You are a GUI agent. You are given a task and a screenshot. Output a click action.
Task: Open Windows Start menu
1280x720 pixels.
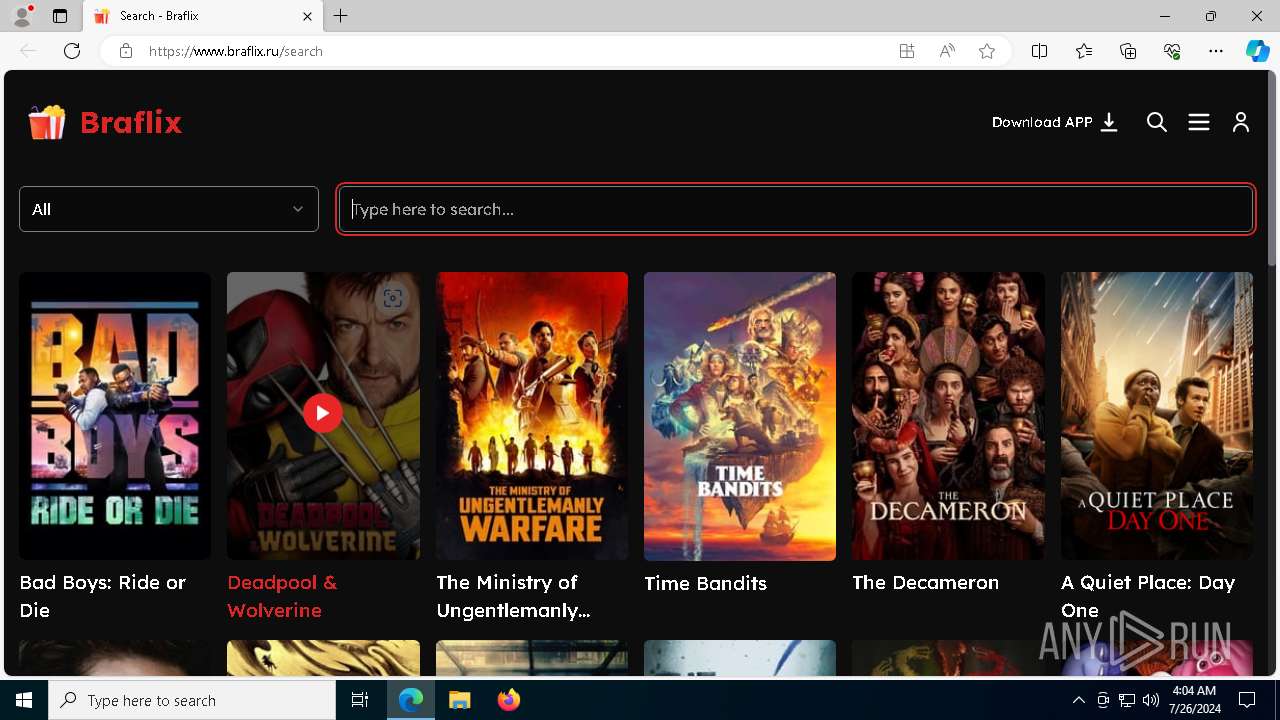[x=24, y=700]
